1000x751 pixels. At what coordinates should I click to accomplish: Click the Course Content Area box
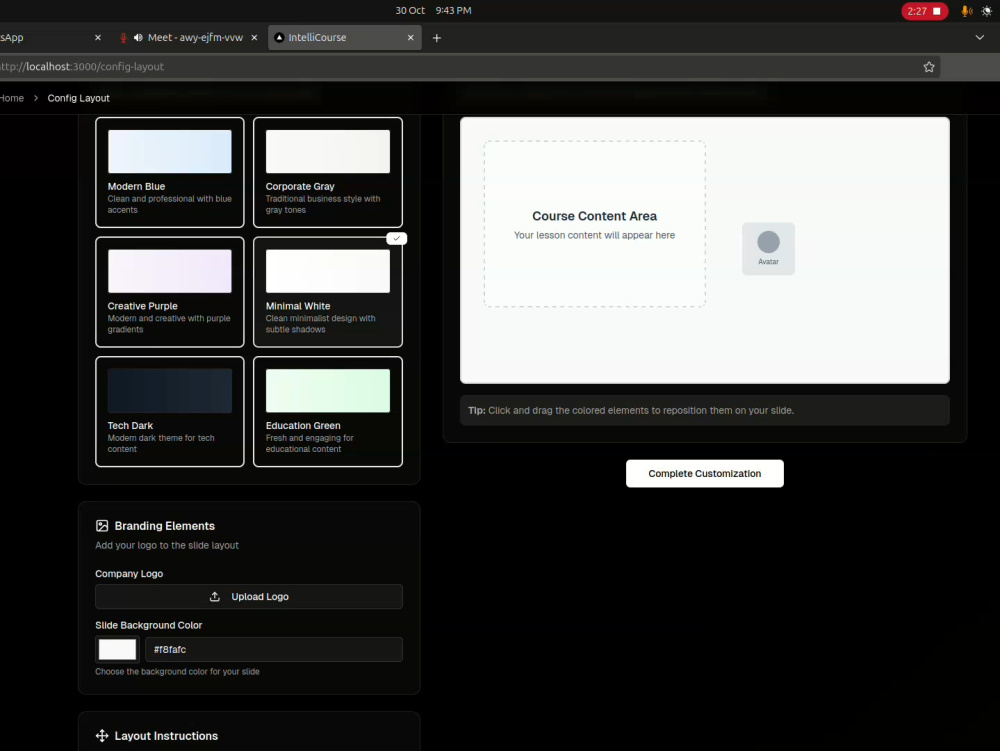(x=594, y=224)
